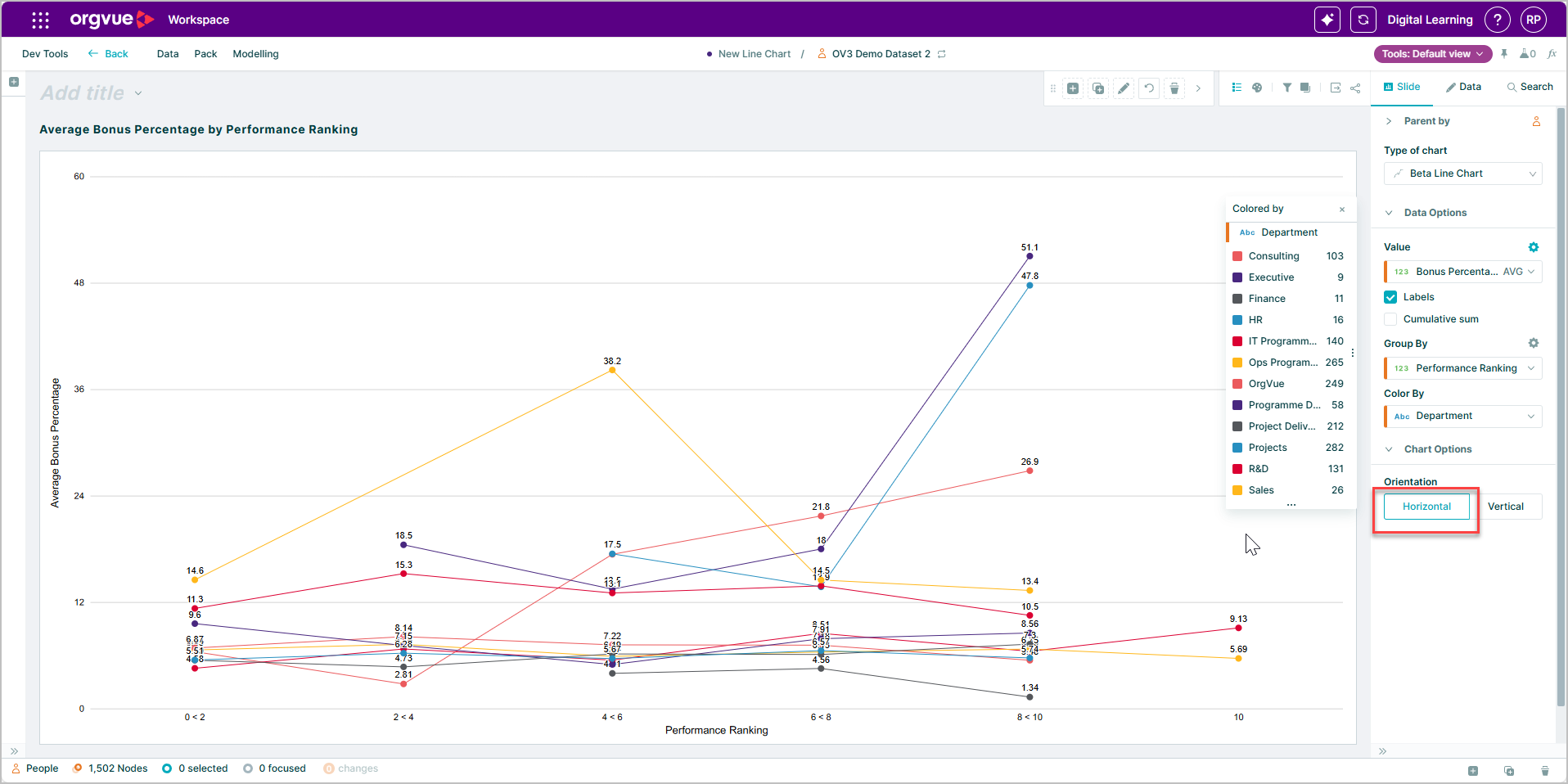
Task: Switch to the Data tab
Action: [1463, 87]
